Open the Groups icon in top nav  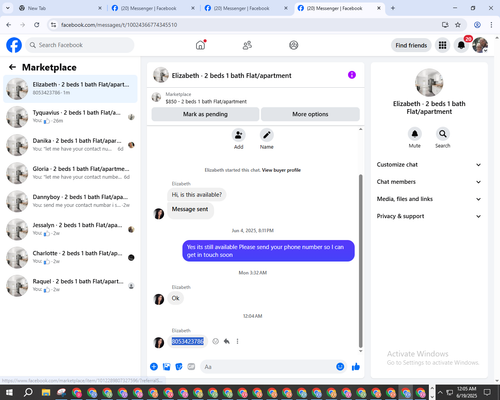[x=294, y=45]
